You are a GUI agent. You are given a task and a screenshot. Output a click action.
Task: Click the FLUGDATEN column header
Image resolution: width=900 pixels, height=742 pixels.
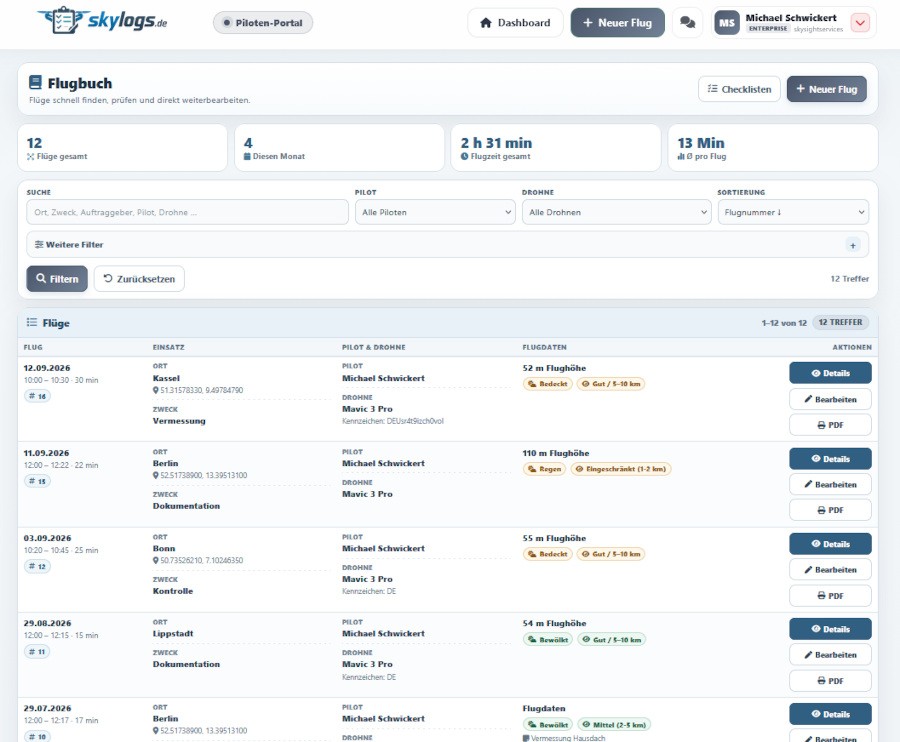click(544, 347)
